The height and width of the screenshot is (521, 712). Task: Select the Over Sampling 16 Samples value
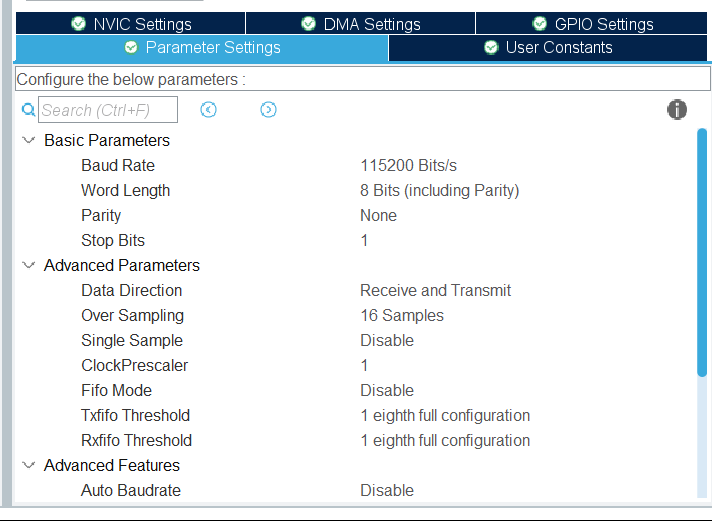pyautogui.click(x=401, y=316)
